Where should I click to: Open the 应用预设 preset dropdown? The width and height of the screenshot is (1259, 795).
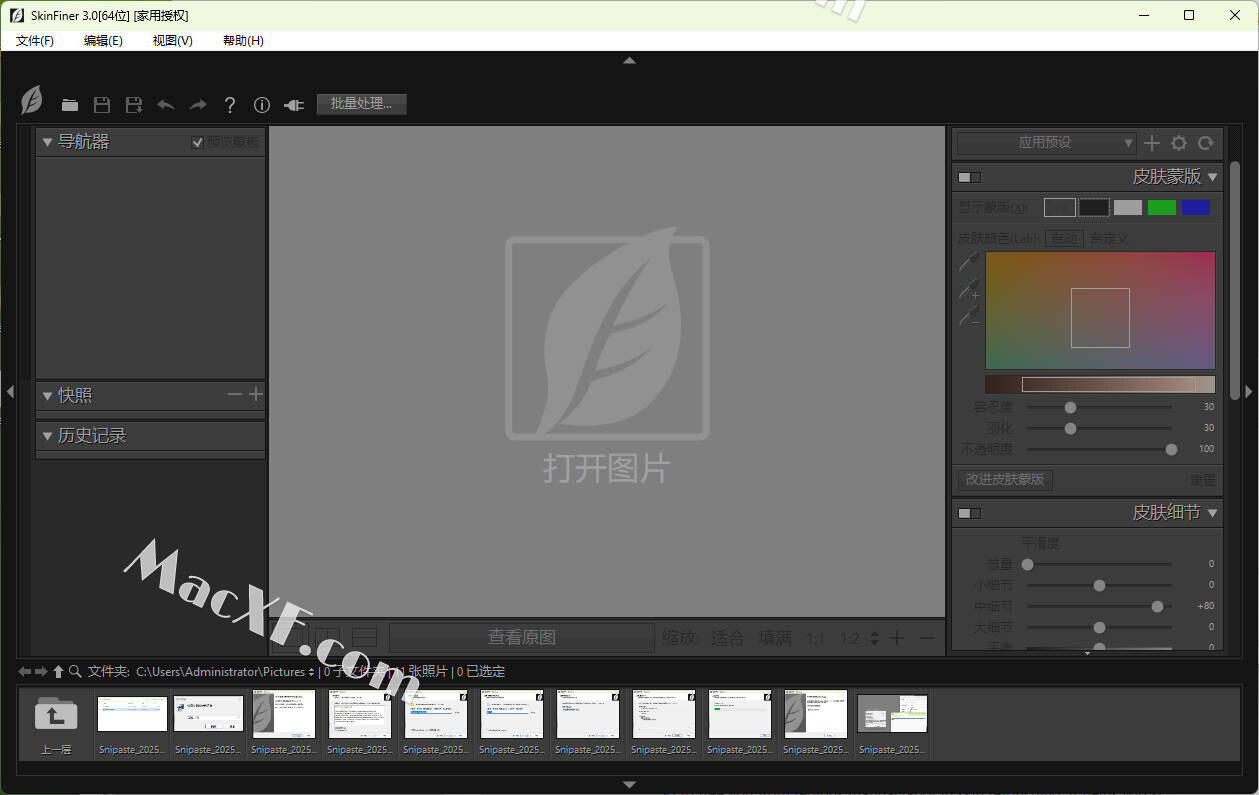[x=1045, y=143]
